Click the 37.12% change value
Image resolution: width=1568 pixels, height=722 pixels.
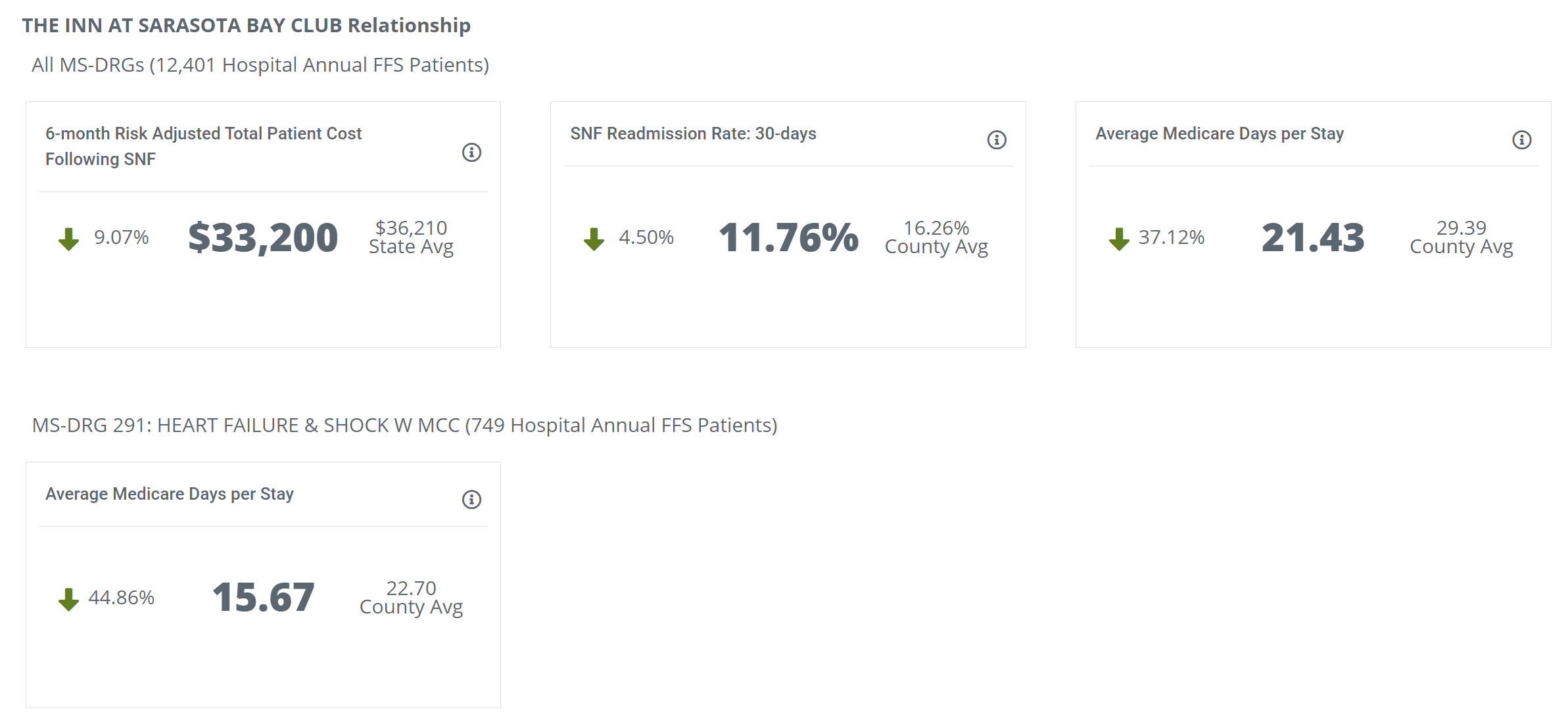(1172, 237)
